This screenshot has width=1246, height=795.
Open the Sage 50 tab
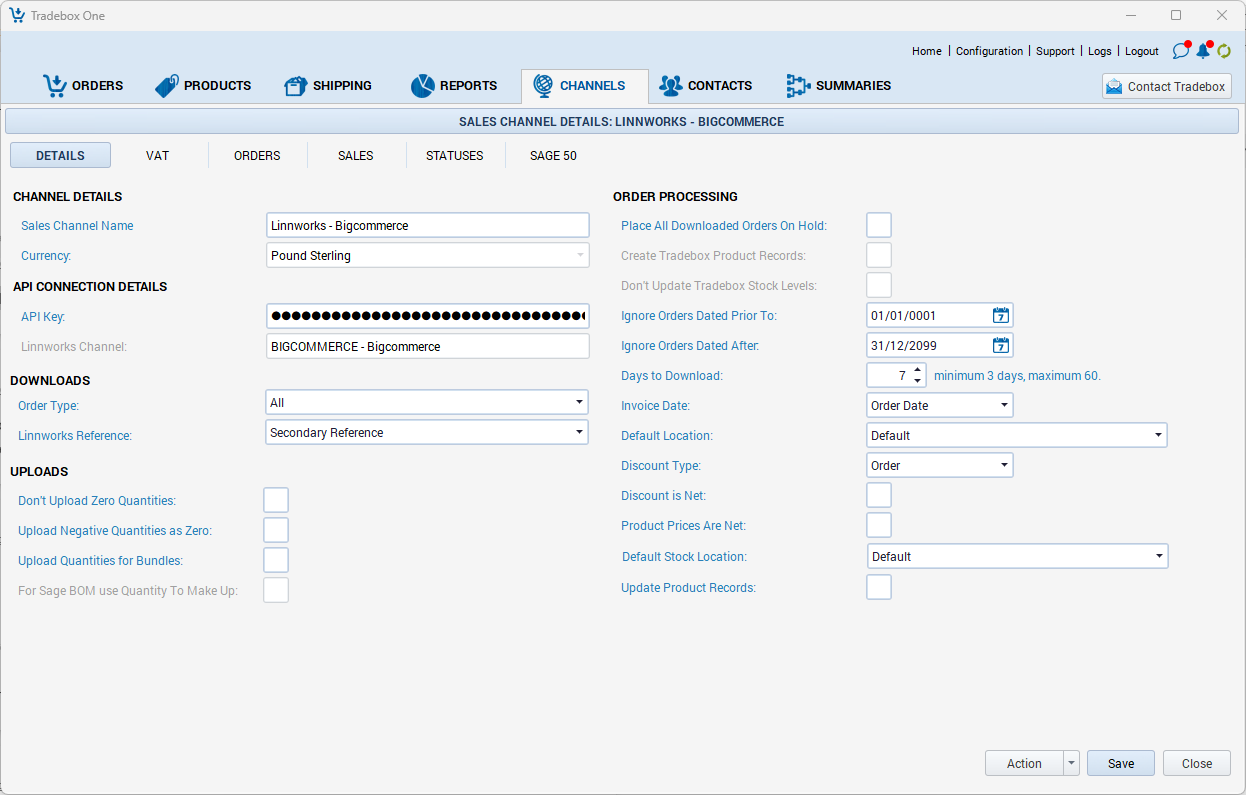point(553,156)
